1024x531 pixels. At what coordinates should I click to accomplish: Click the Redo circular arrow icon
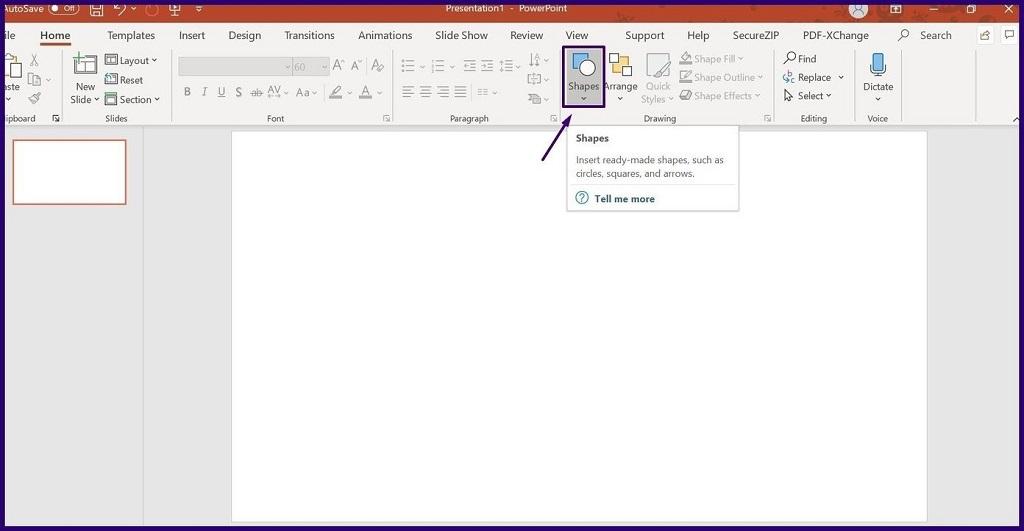point(152,9)
